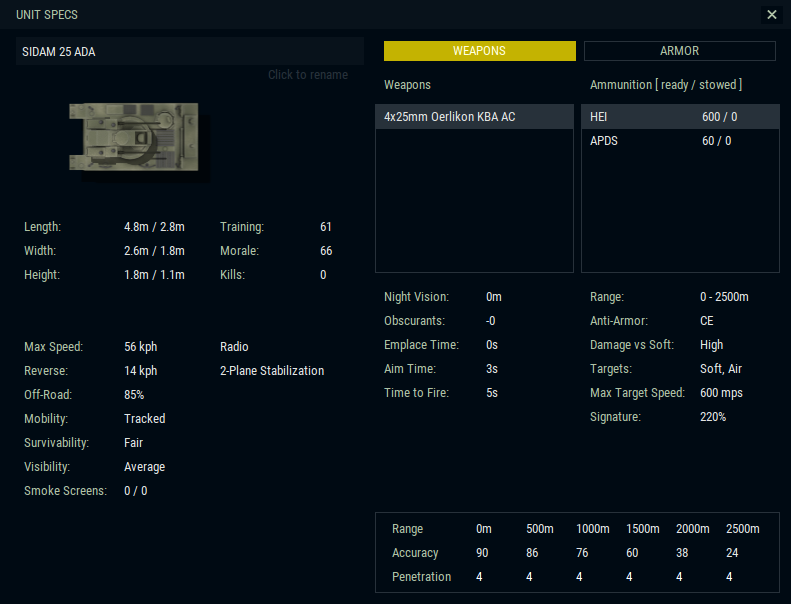The height and width of the screenshot is (604, 791).
Task: Click the Reverse value 14 kph
Action: (141, 371)
